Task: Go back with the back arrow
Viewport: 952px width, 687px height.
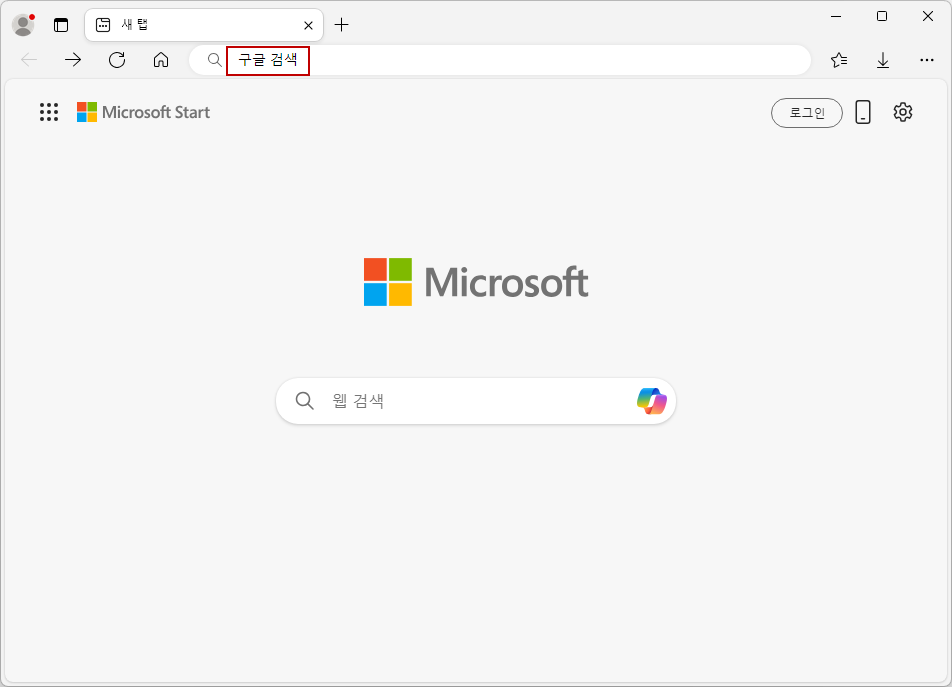Action: click(x=29, y=59)
